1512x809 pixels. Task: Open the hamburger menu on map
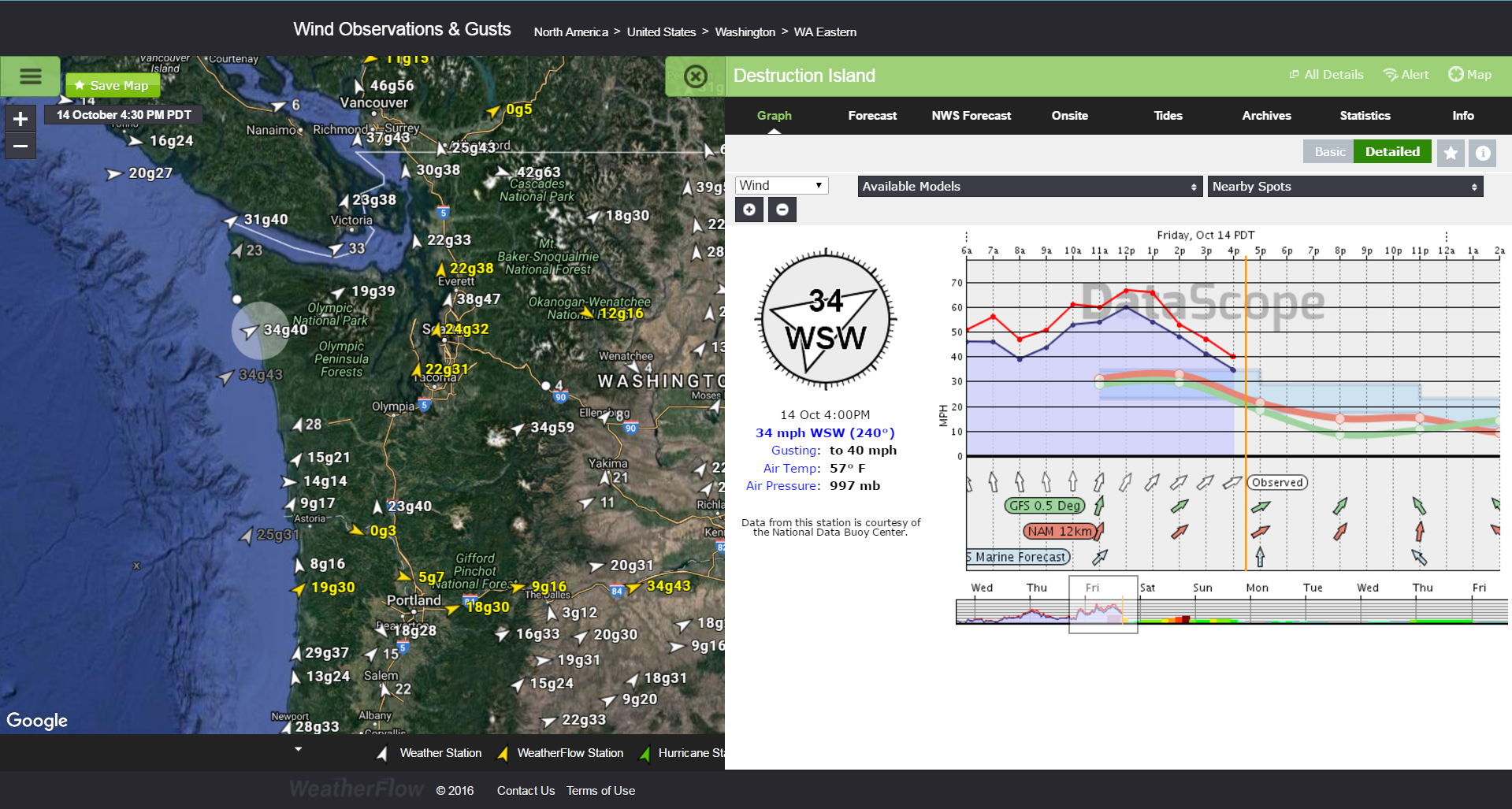[30, 76]
